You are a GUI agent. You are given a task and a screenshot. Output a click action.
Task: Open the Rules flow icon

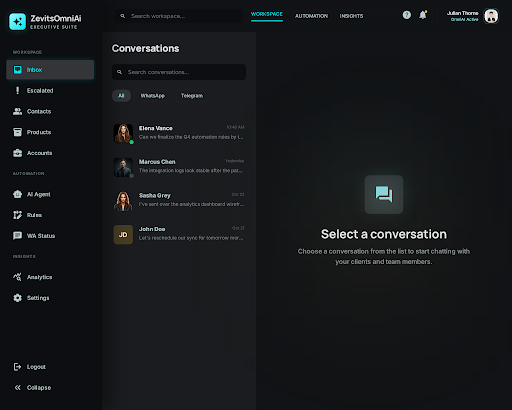(x=17, y=215)
